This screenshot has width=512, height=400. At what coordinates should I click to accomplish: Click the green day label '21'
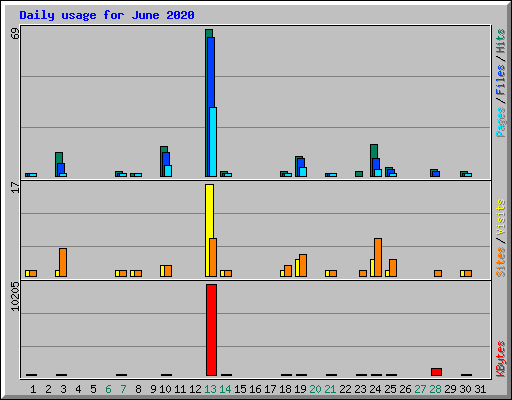click(330, 389)
